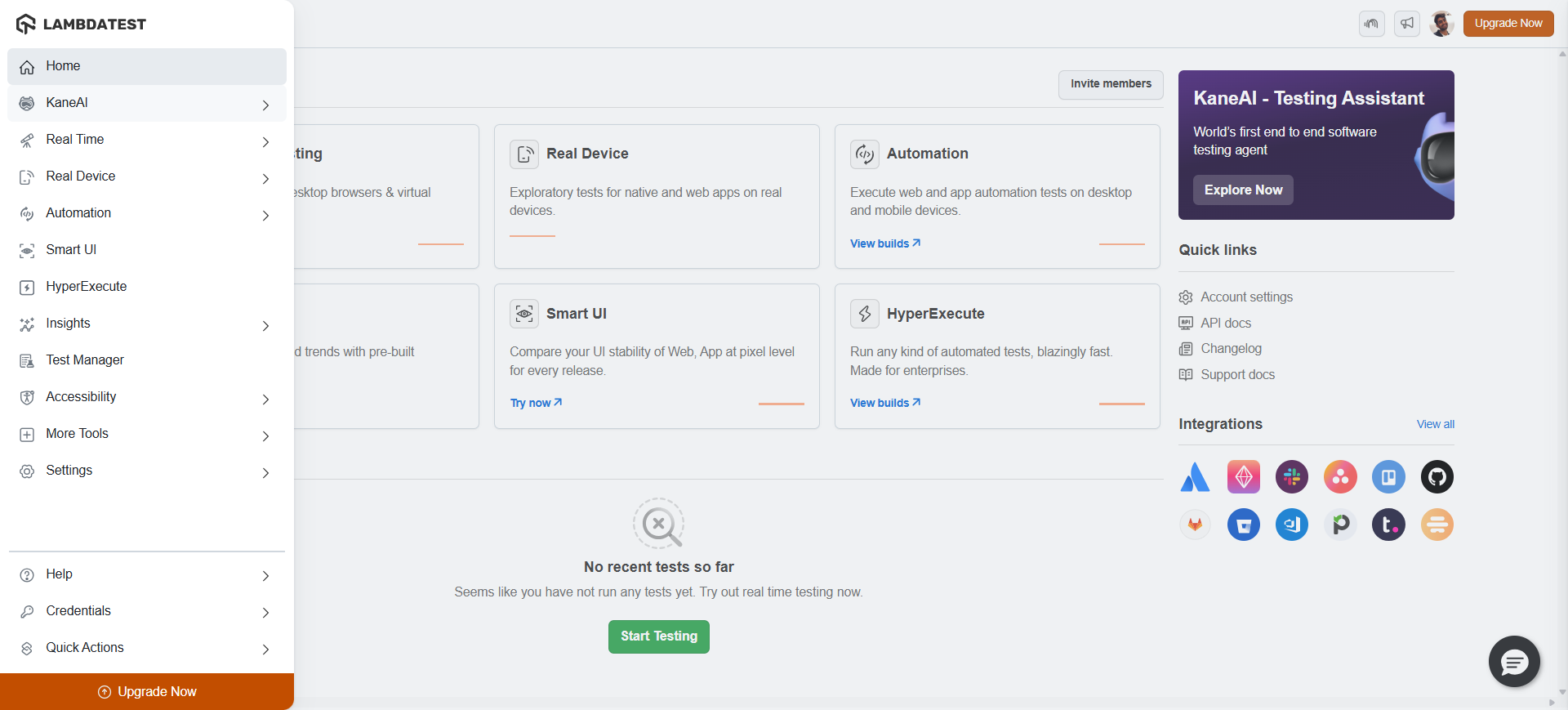
Task: Expand the KaneAI sidebar submenu
Action: [x=265, y=105]
